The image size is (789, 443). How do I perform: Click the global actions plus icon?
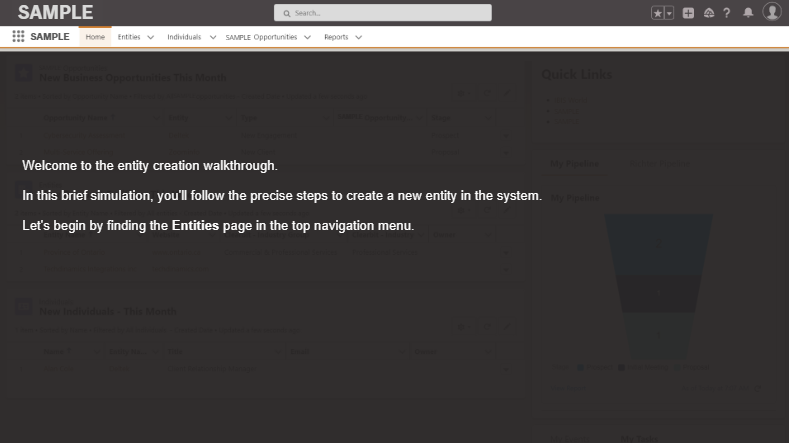click(688, 13)
